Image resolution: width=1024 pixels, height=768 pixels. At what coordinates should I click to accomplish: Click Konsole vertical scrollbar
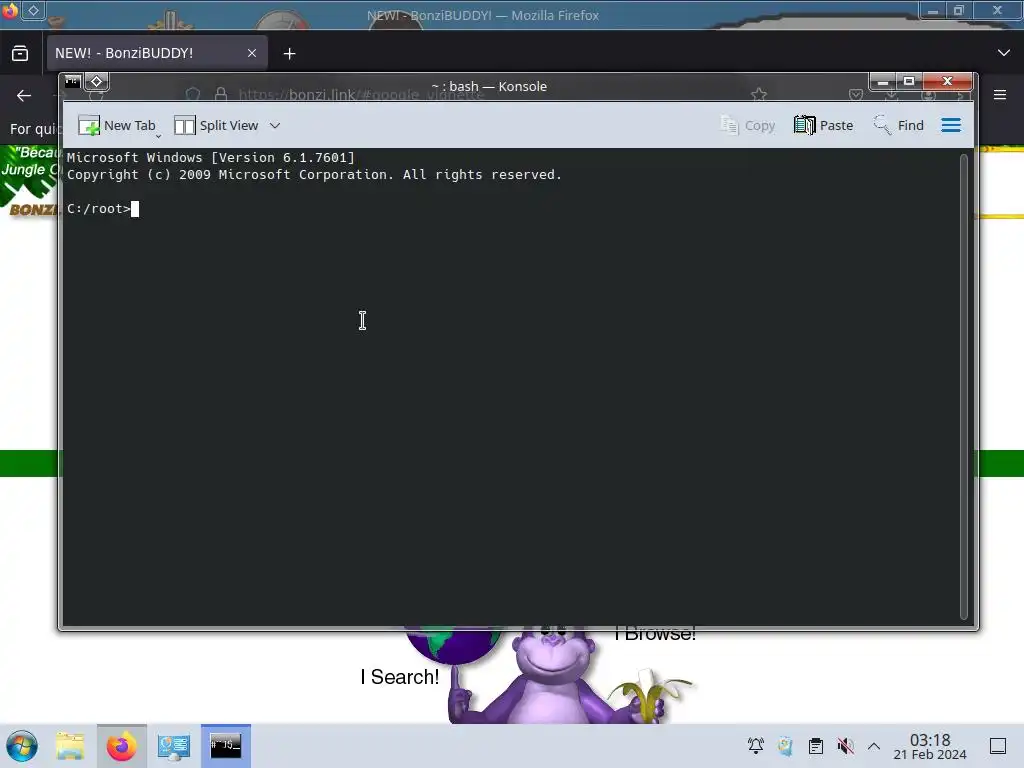pyautogui.click(x=963, y=387)
